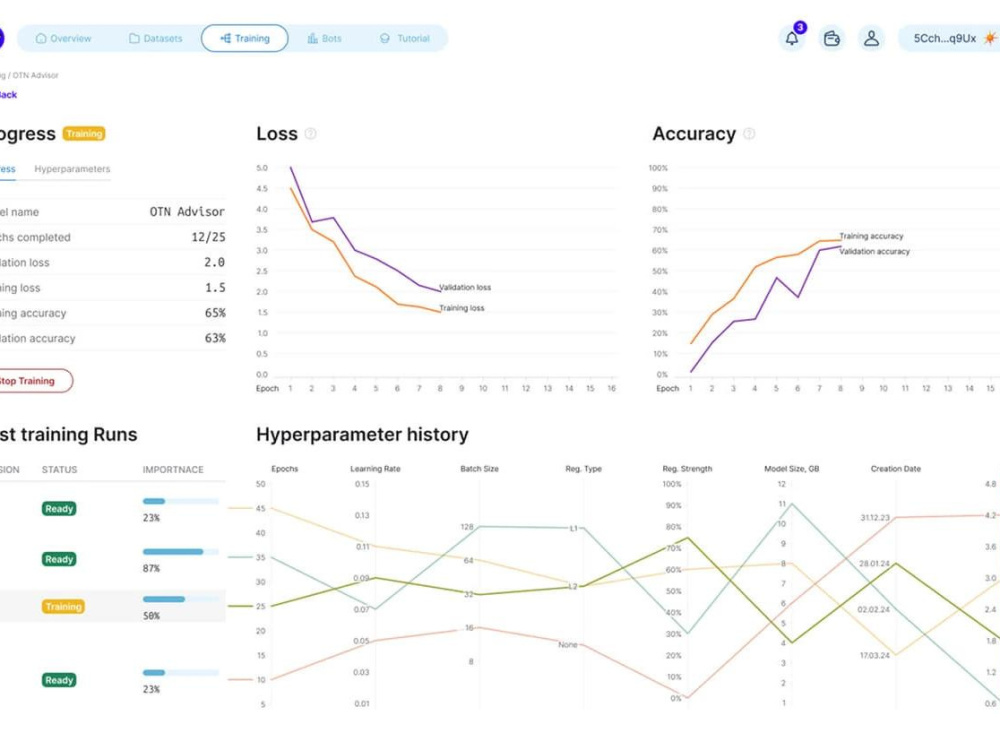This screenshot has width=1000, height=750.
Task: Open the Tutorial page
Action: point(405,38)
